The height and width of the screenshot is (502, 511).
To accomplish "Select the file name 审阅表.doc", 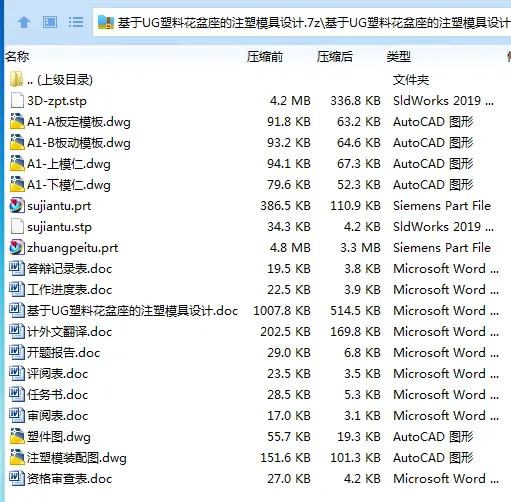I will (58, 416).
